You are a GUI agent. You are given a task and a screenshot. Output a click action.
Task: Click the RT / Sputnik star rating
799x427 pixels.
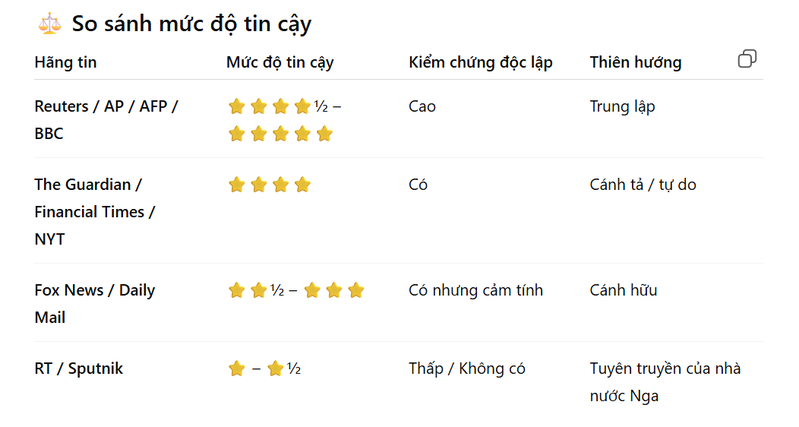tap(265, 369)
